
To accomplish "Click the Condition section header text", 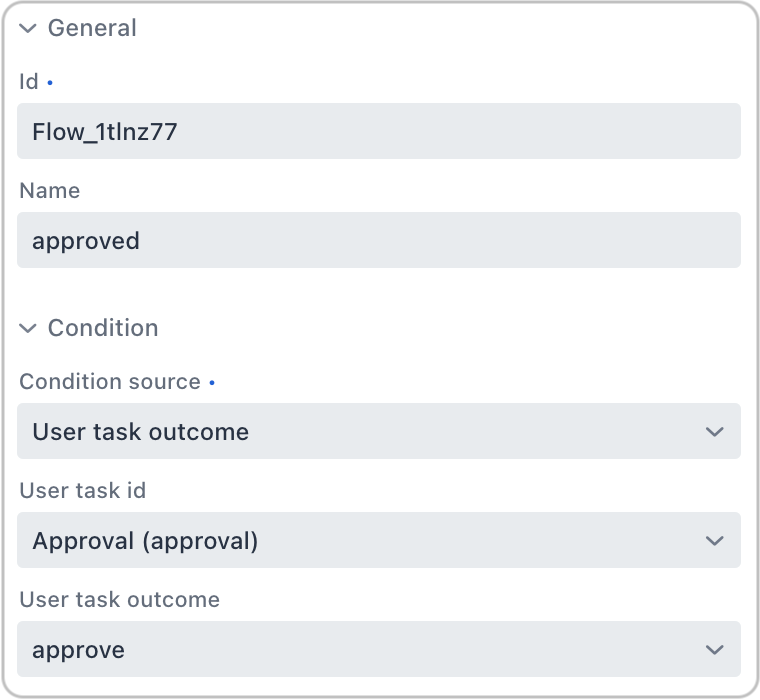I will pos(103,328).
